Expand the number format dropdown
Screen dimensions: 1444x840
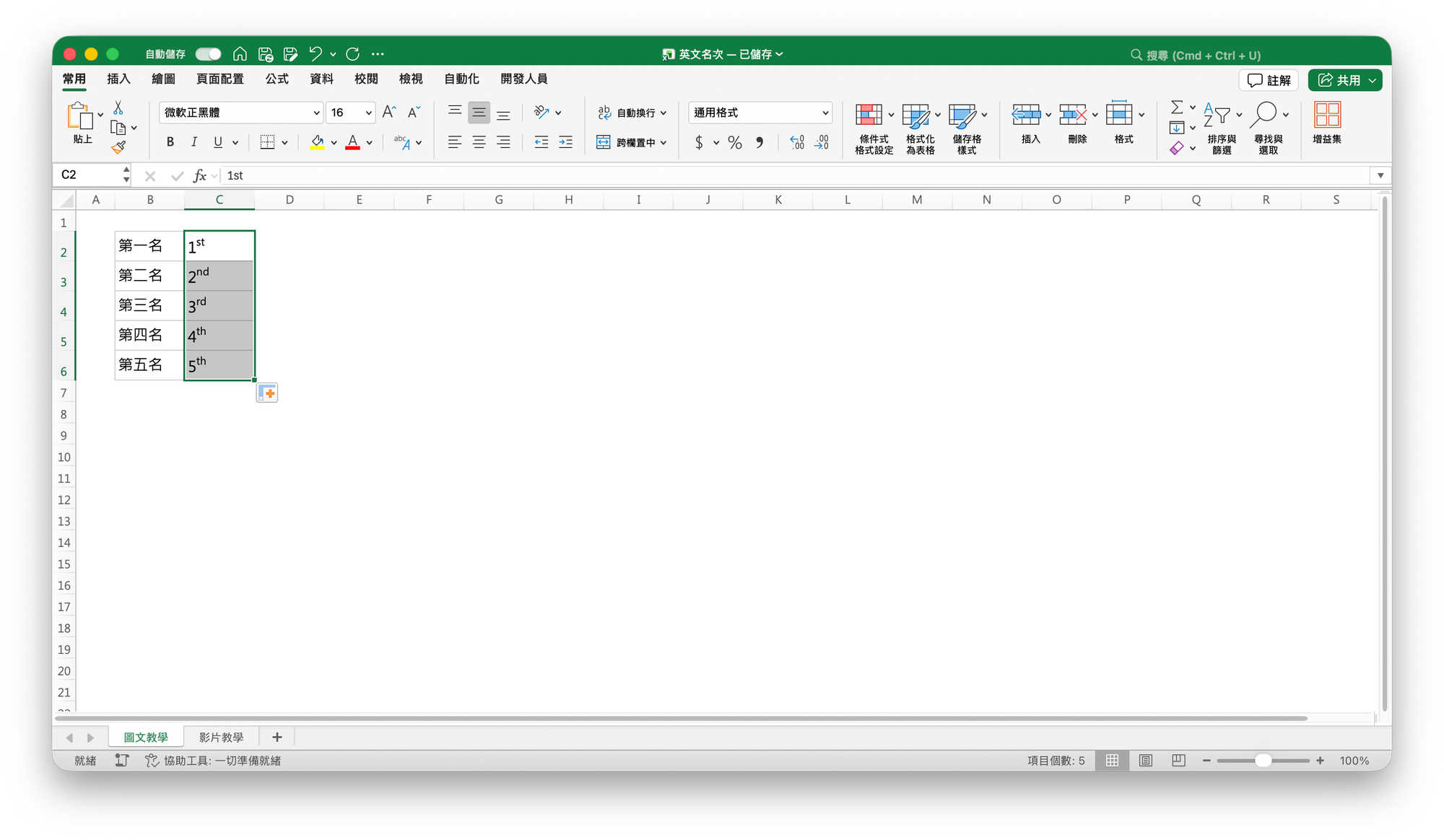click(x=825, y=113)
